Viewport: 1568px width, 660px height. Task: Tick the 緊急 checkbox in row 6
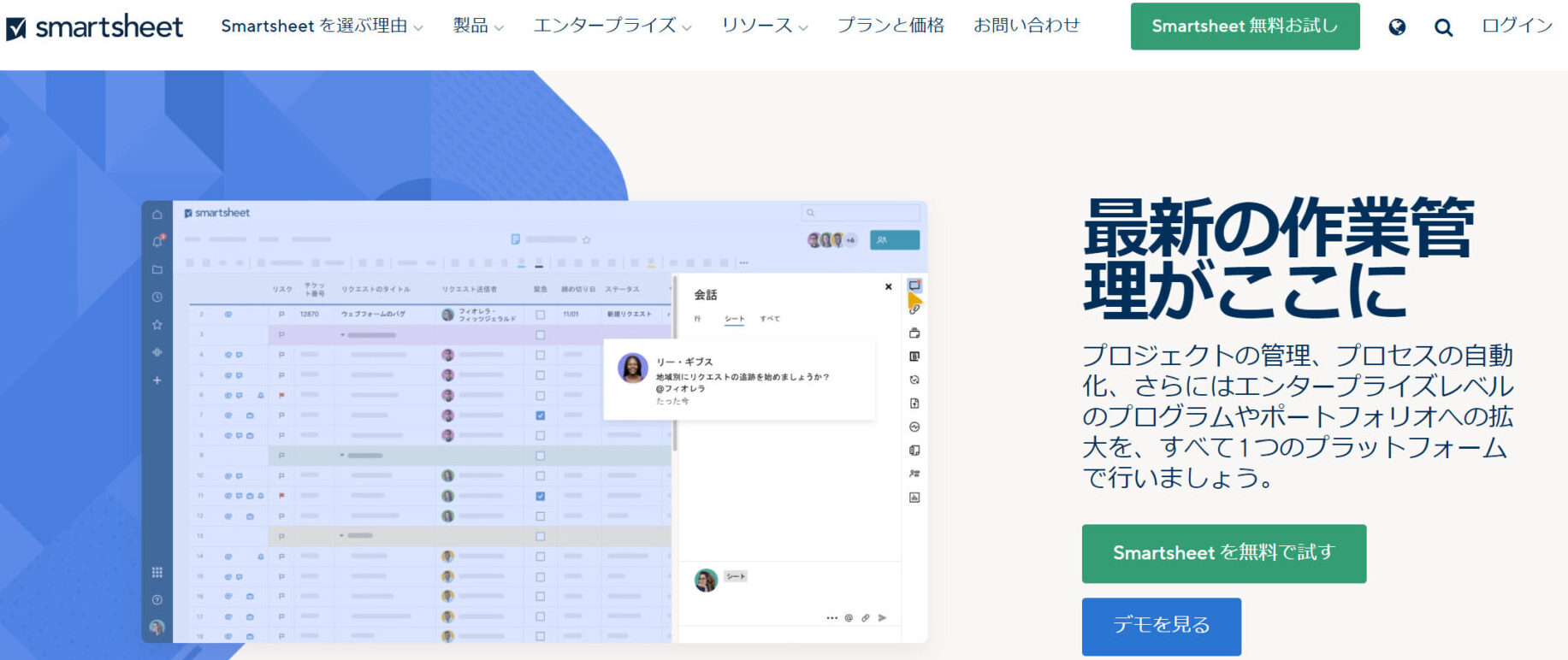540,395
